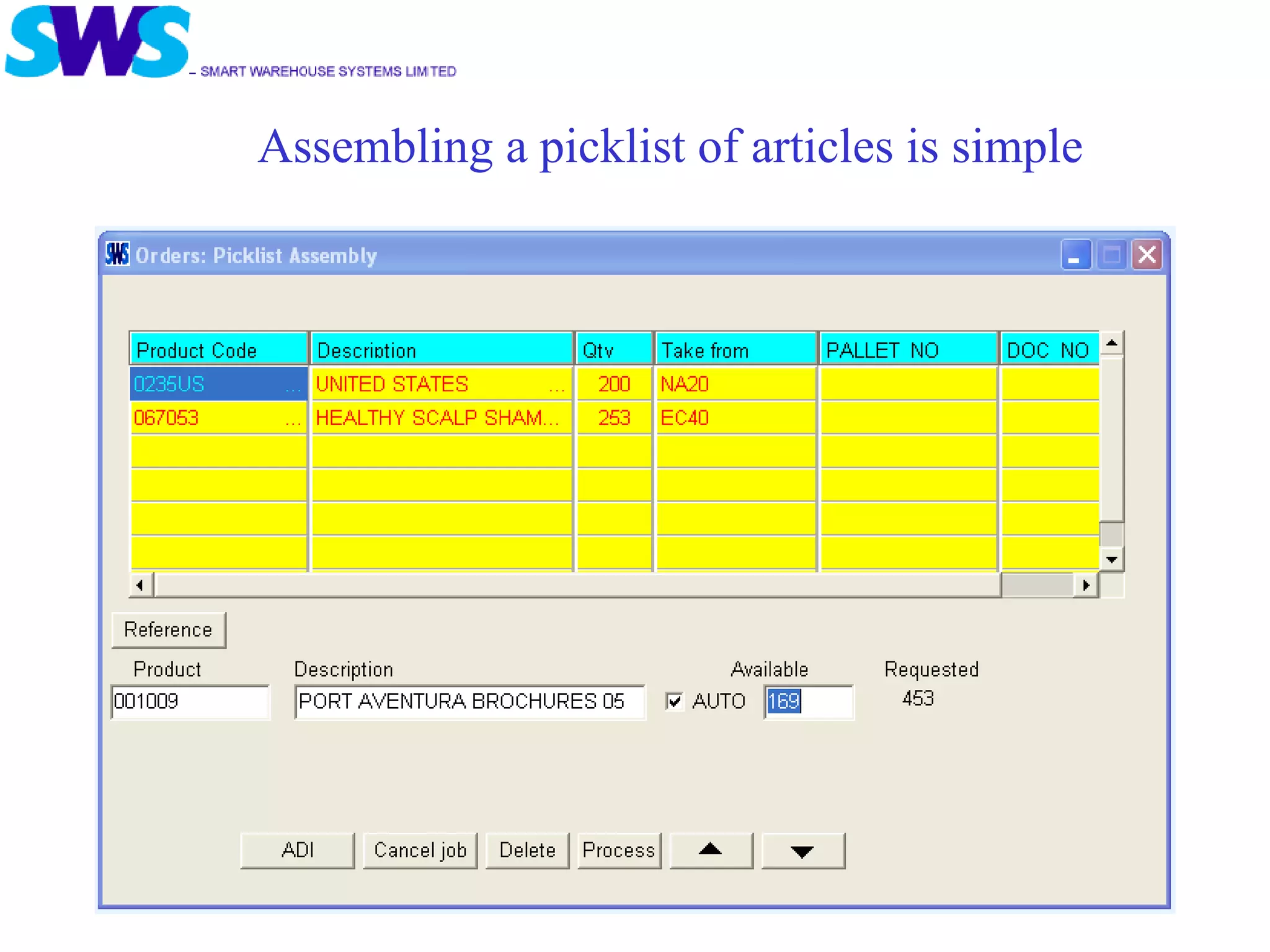Click the Qty column header
1270x952 pixels.
click(x=615, y=350)
